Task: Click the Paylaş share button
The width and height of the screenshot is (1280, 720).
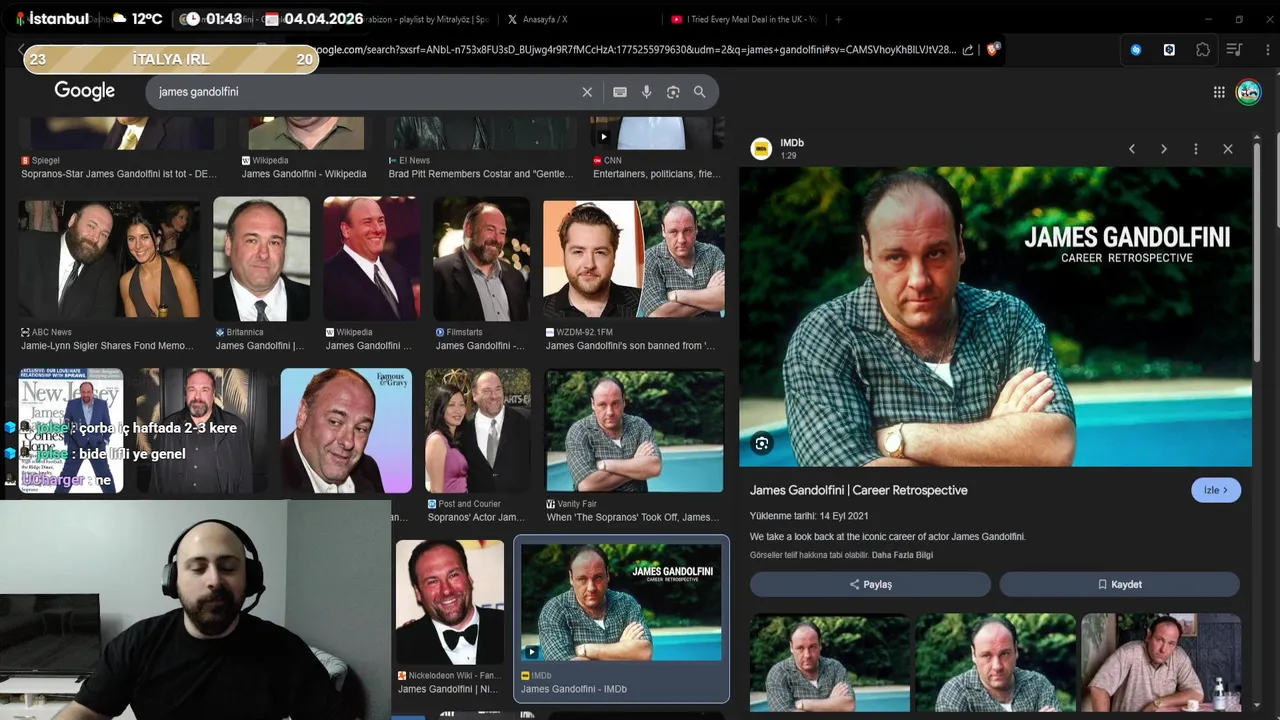Action: [x=870, y=584]
